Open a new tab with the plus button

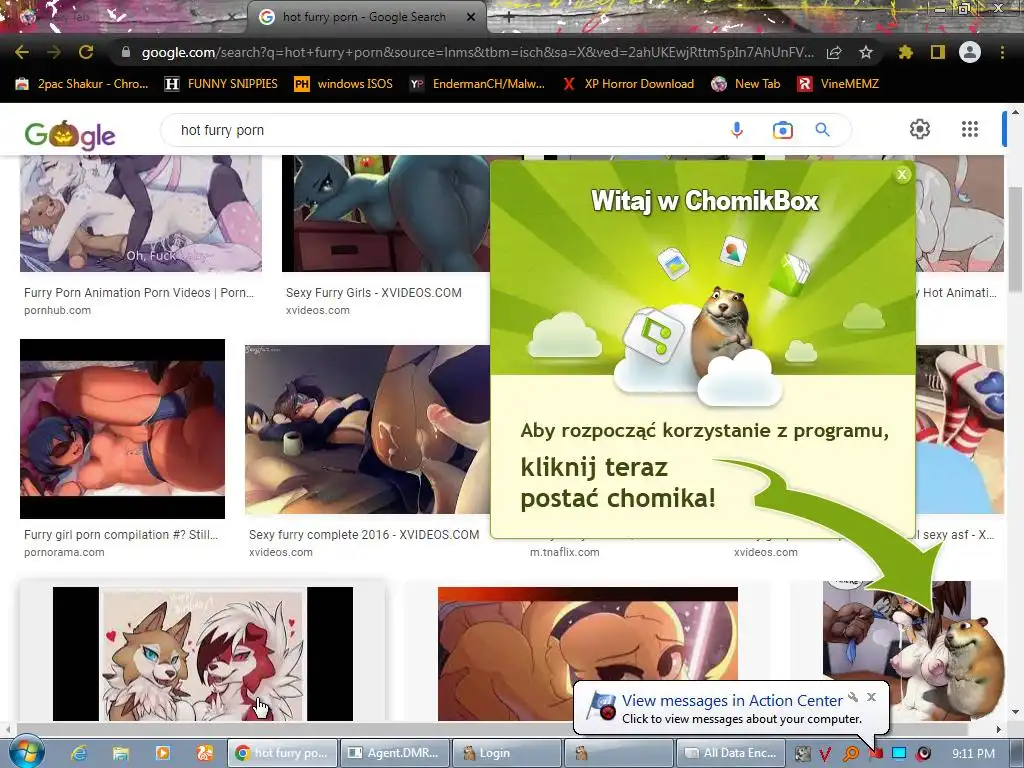[x=509, y=18]
